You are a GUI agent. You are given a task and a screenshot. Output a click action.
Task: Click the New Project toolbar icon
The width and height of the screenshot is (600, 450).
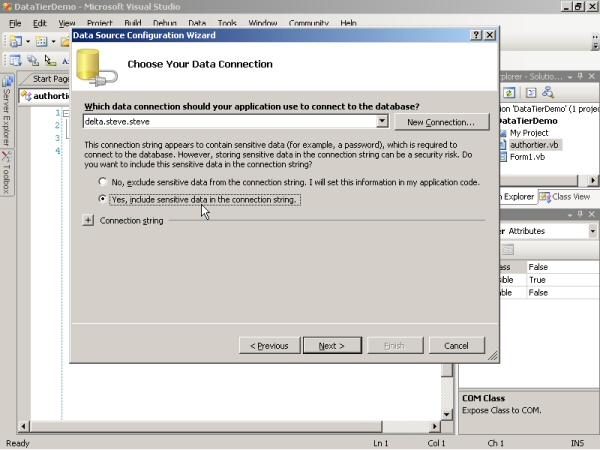[16, 41]
